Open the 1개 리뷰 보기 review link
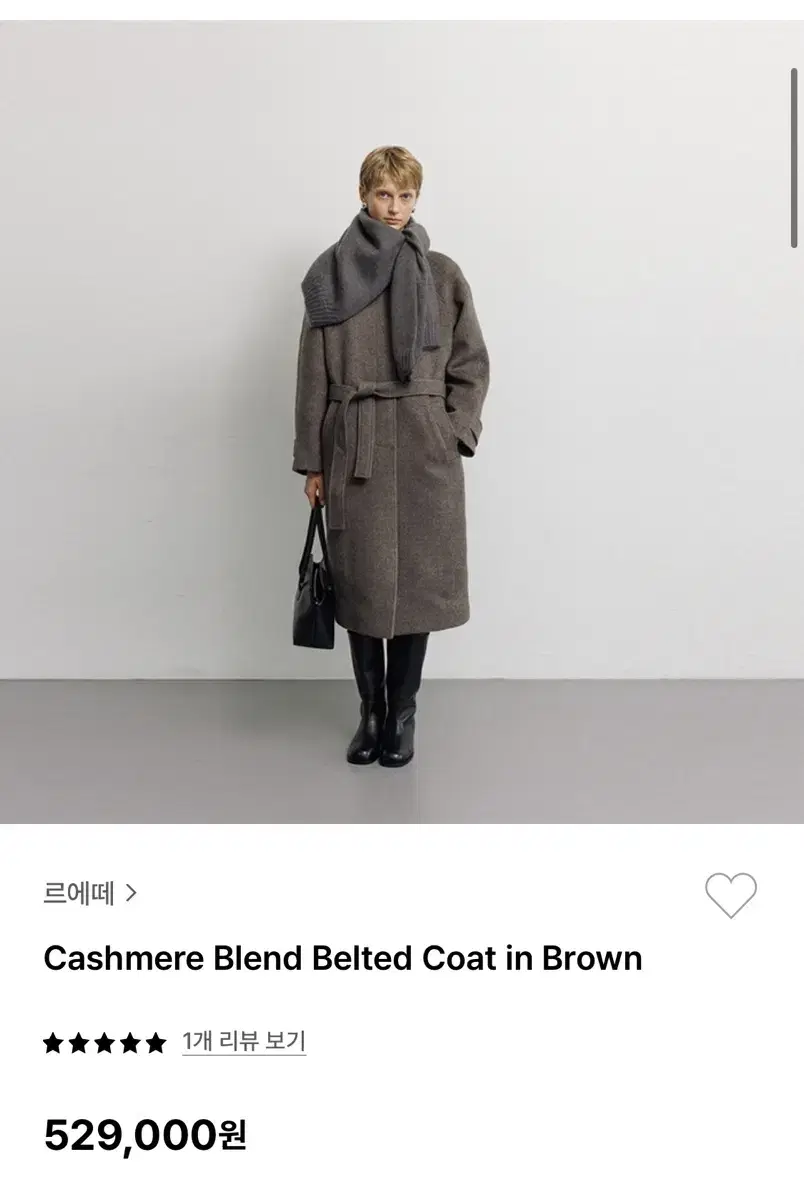This screenshot has width=804, height=1200. point(244,1041)
